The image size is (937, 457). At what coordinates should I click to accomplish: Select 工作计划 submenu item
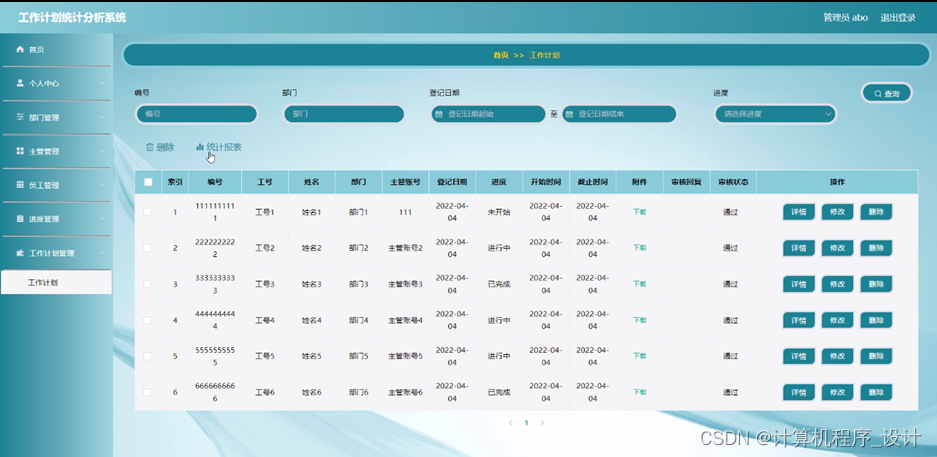(56, 283)
